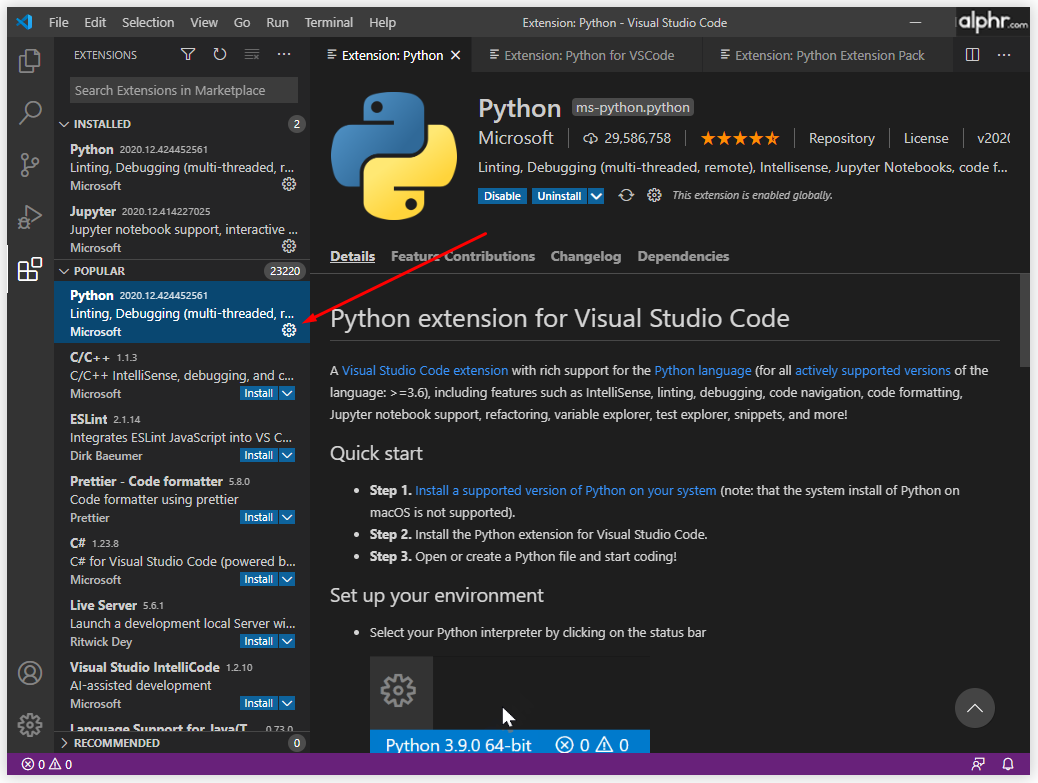Switch to the Changelog tab
Screen dimensions: 1038x783
tap(586, 257)
